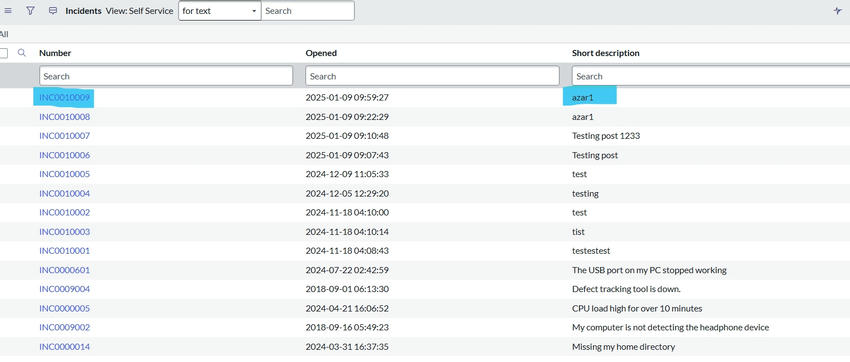Sort by the Number column header

(x=55, y=53)
